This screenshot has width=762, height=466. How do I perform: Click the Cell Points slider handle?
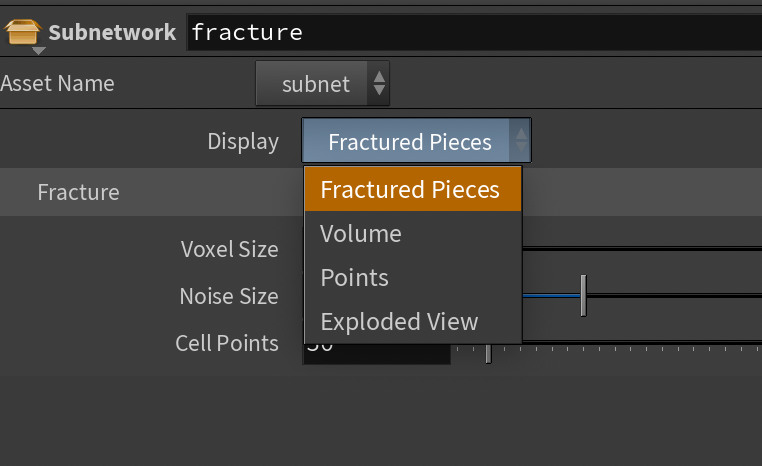click(x=488, y=353)
